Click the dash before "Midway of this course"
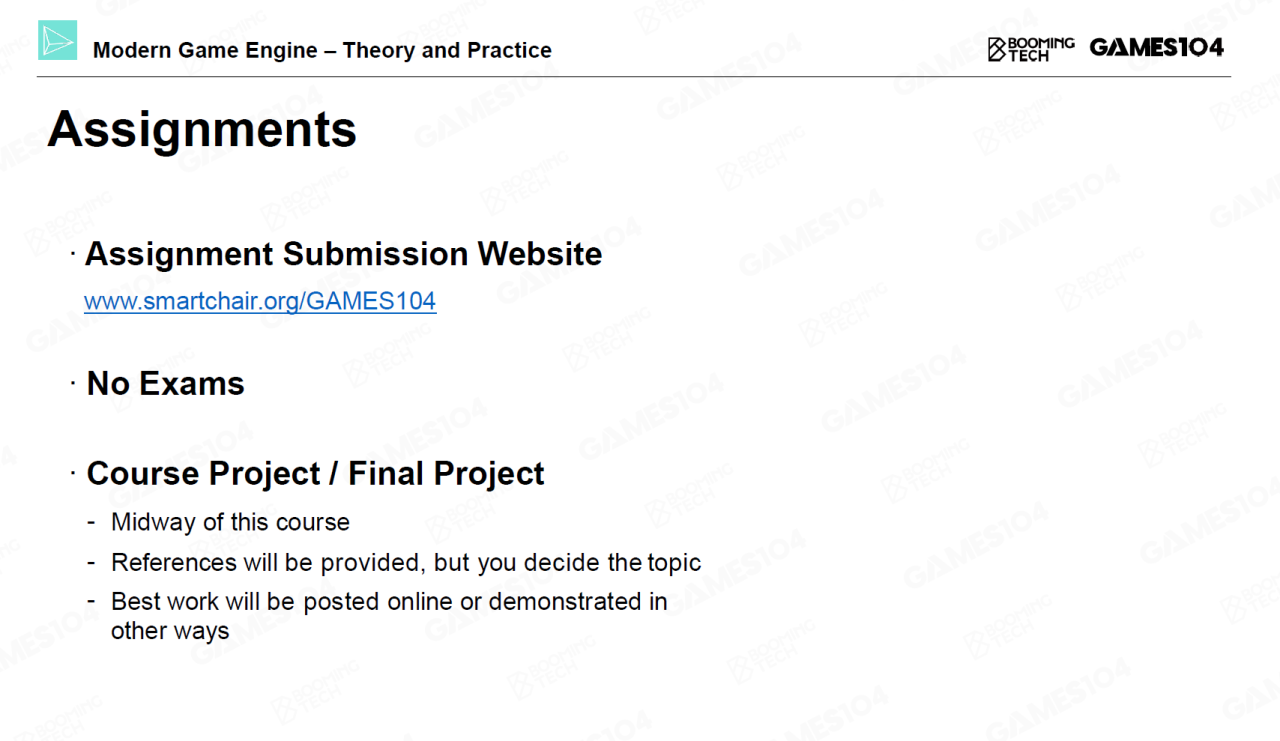The height and width of the screenshot is (741, 1280). coord(92,522)
